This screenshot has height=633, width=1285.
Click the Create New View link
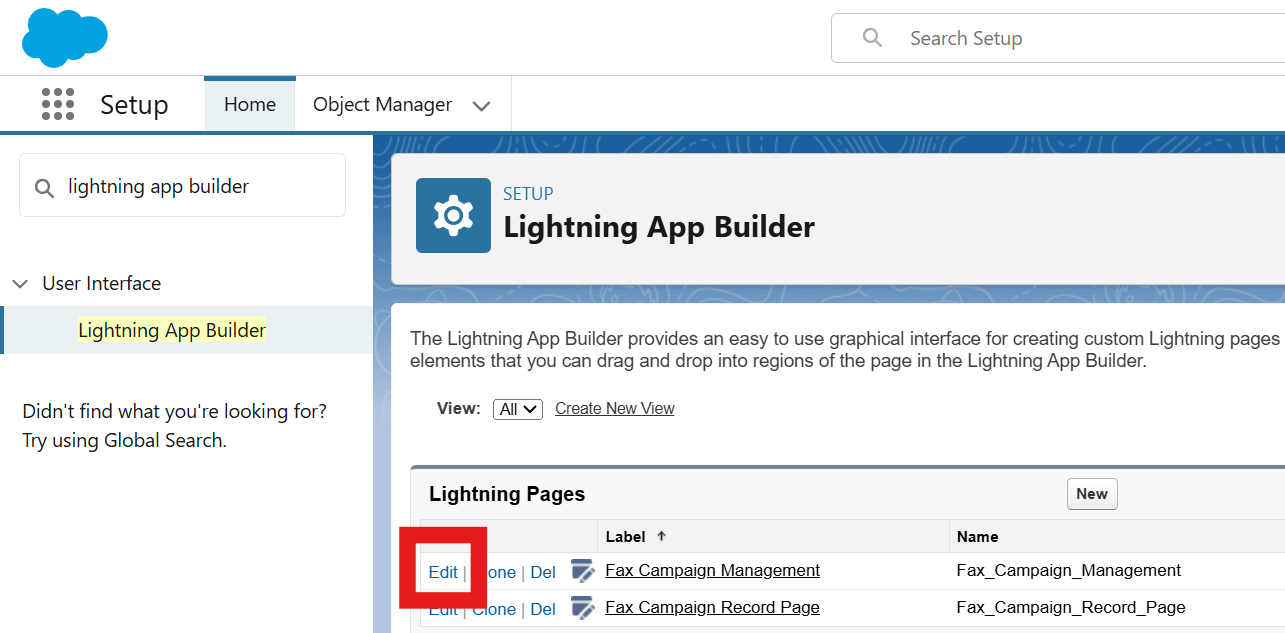tap(614, 408)
